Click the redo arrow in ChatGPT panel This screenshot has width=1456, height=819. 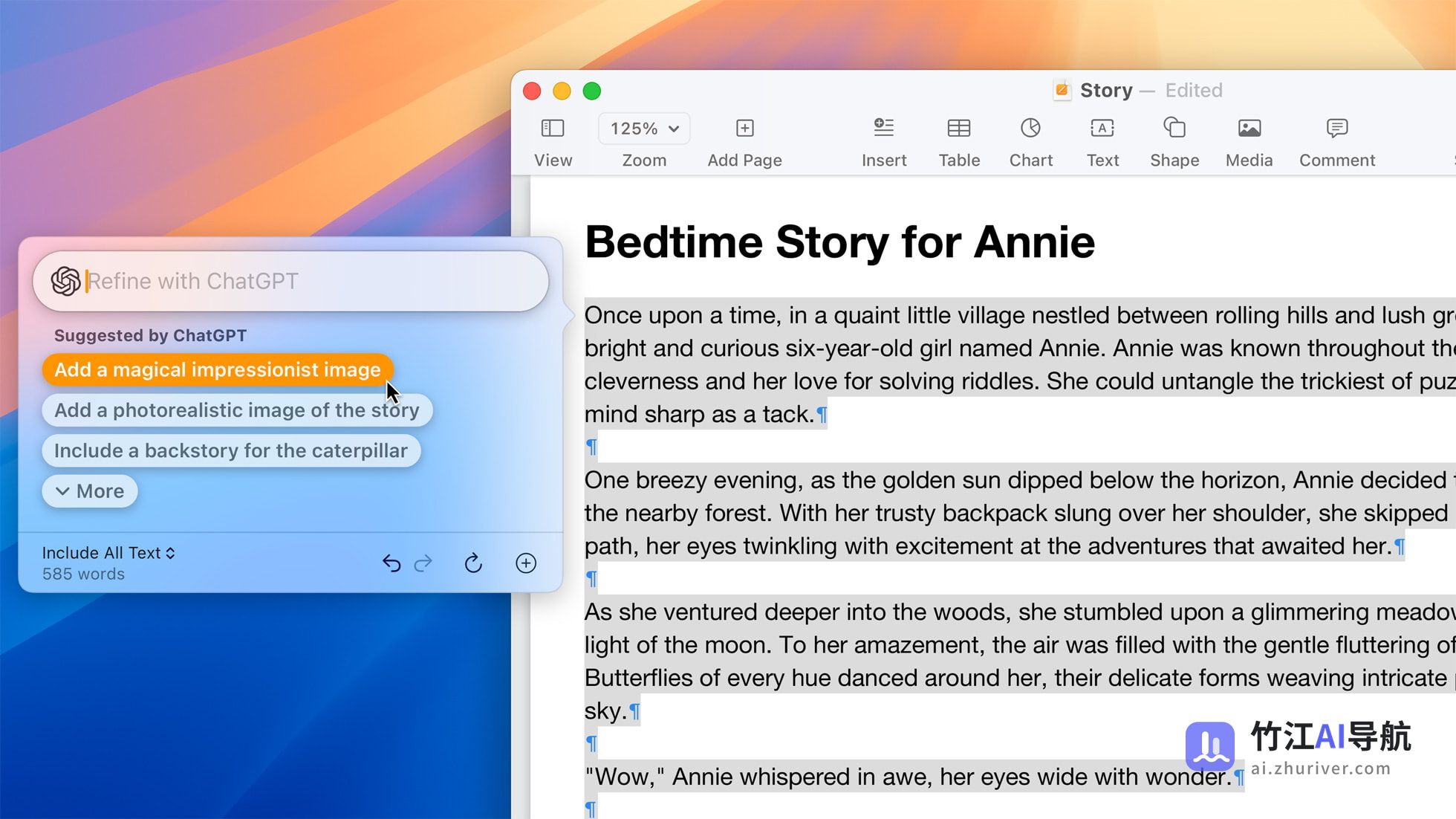tap(423, 563)
